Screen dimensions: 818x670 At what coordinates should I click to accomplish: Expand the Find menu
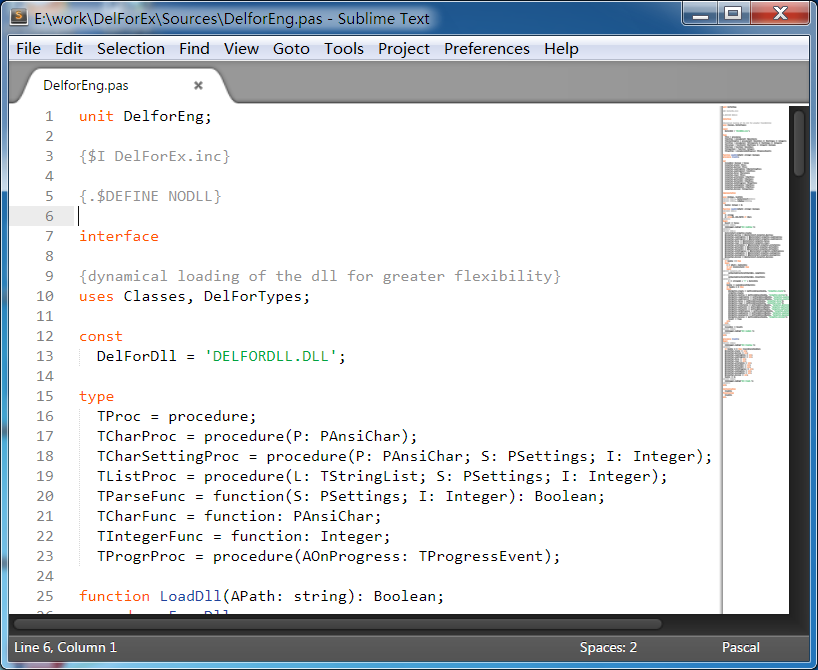pyautogui.click(x=194, y=48)
